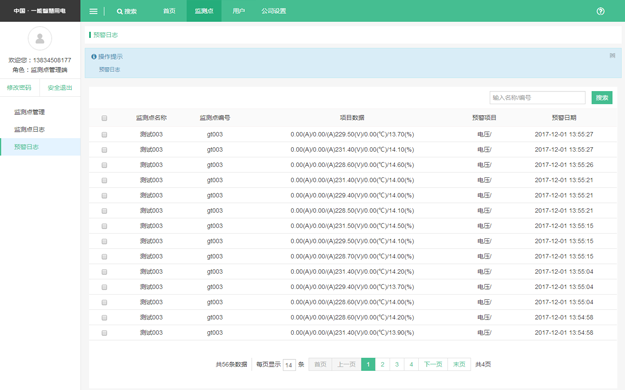Click the 项目数据 column header

click(x=352, y=118)
